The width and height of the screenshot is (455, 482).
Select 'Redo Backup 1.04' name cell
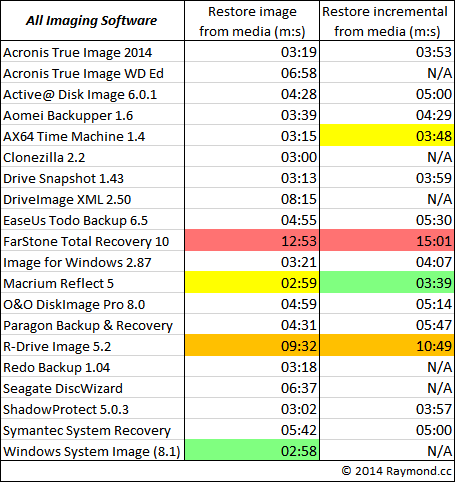tap(93, 367)
